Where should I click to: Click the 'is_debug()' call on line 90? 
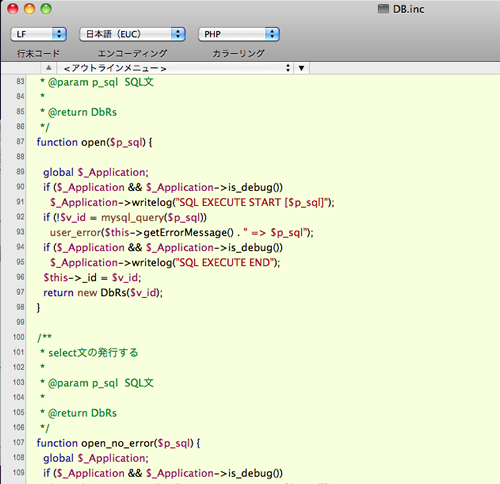point(255,188)
